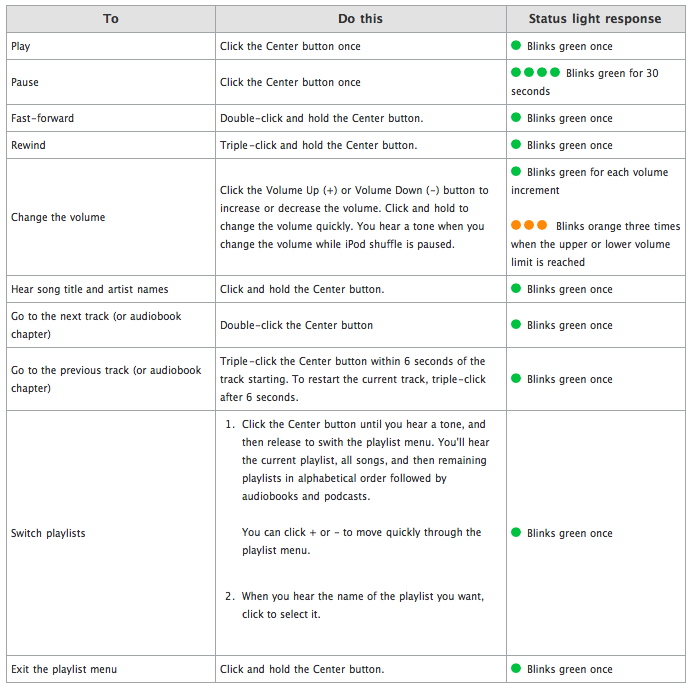Click the green status dot in Play row
Viewport: 692px width, 688px height.
(x=517, y=46)
